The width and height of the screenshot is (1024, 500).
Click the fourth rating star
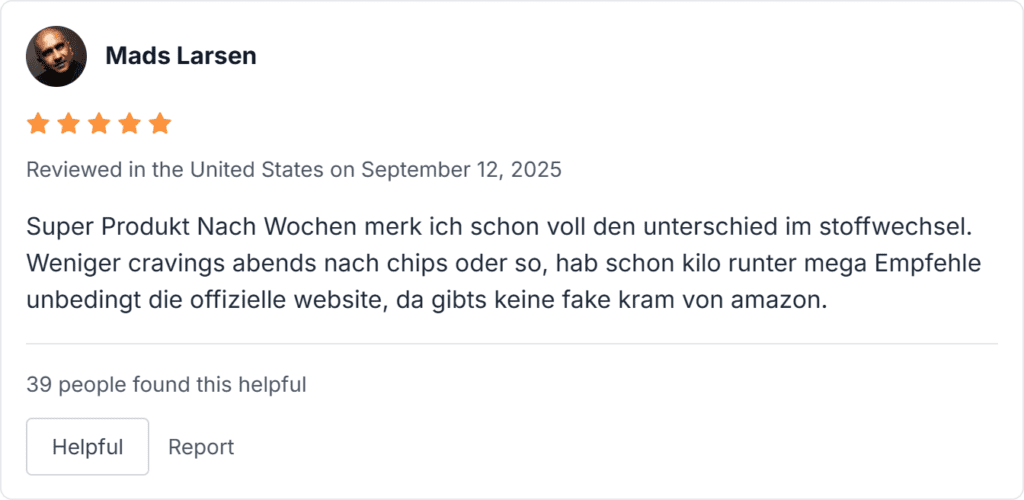pos(129,124)
